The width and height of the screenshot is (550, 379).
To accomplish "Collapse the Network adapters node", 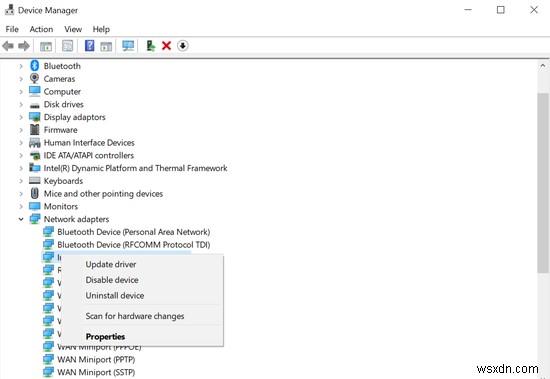I will pyautogui.click(x=21, y=219).
